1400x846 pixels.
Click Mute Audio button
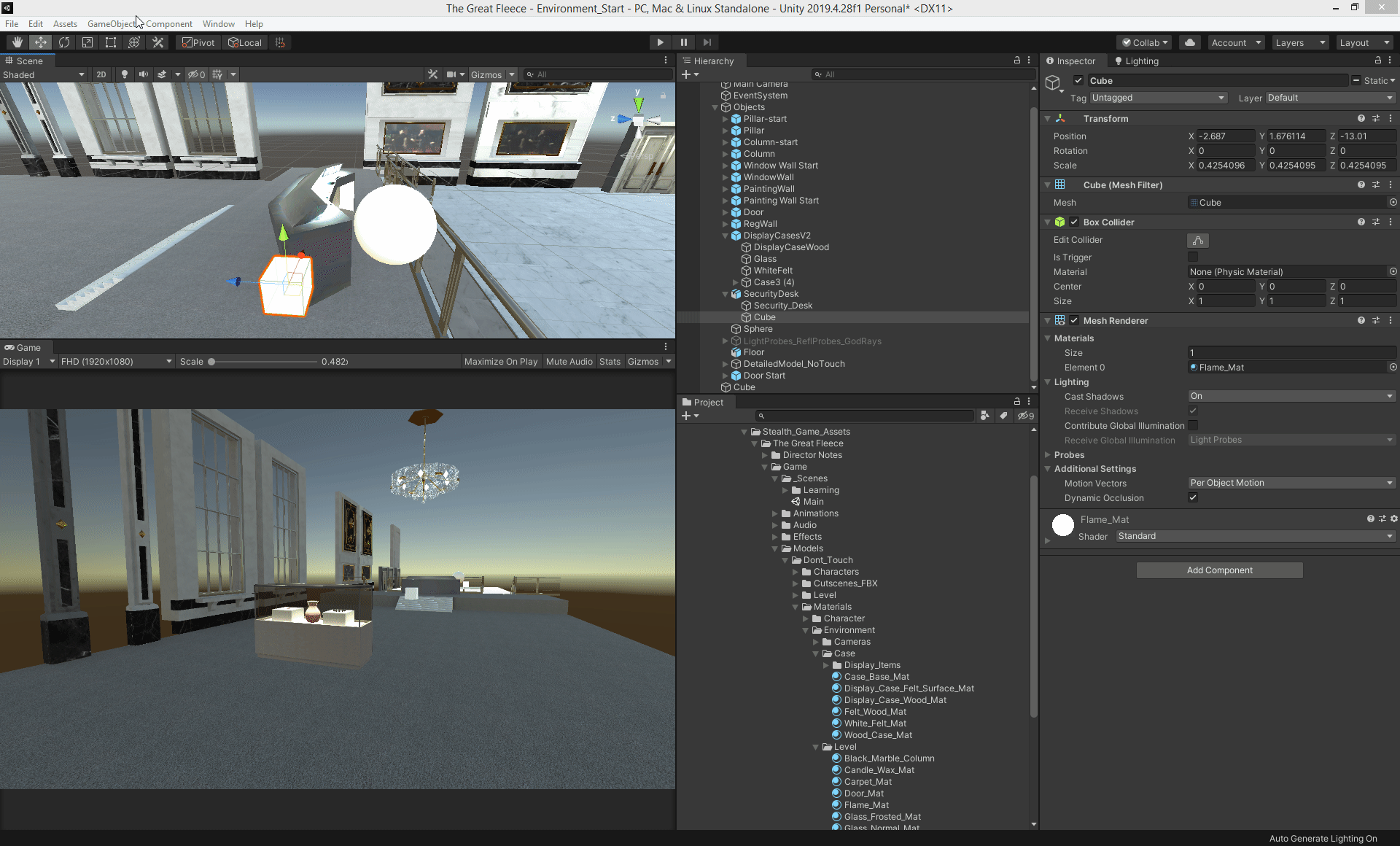pos(569,361)
